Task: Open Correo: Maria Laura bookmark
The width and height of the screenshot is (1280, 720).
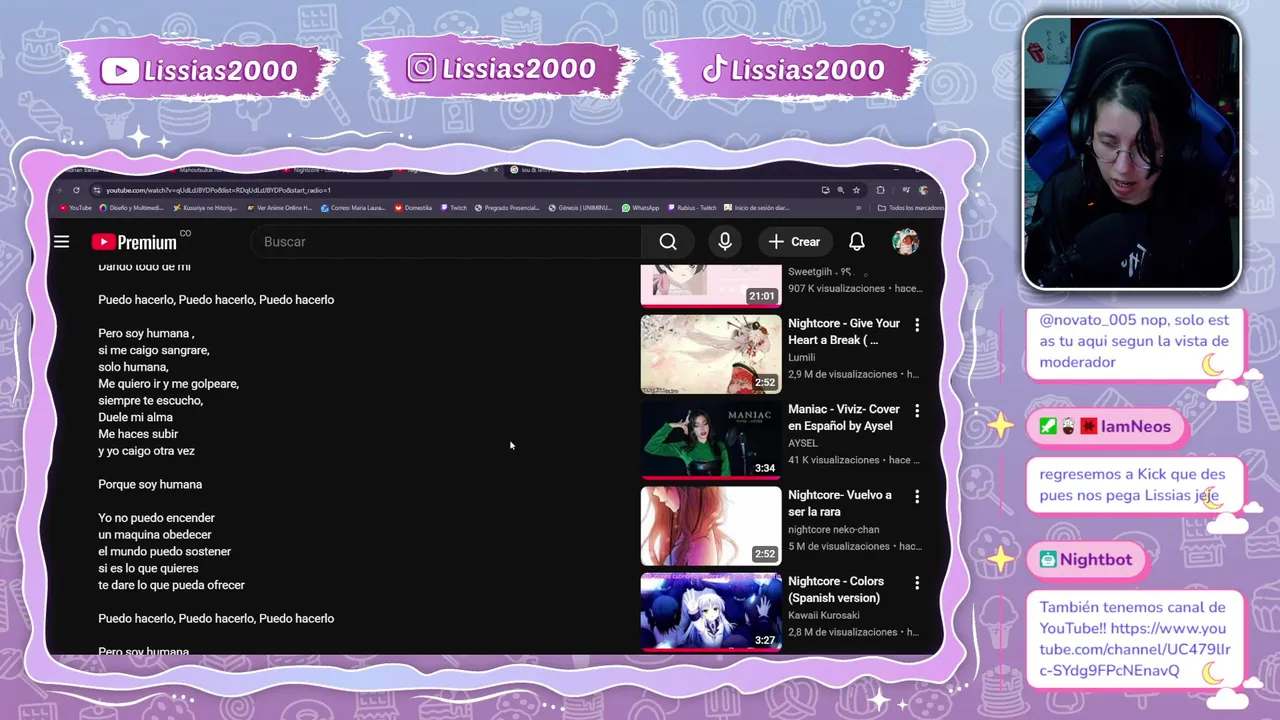Action: pyautogui.click(x=353, y=208)
